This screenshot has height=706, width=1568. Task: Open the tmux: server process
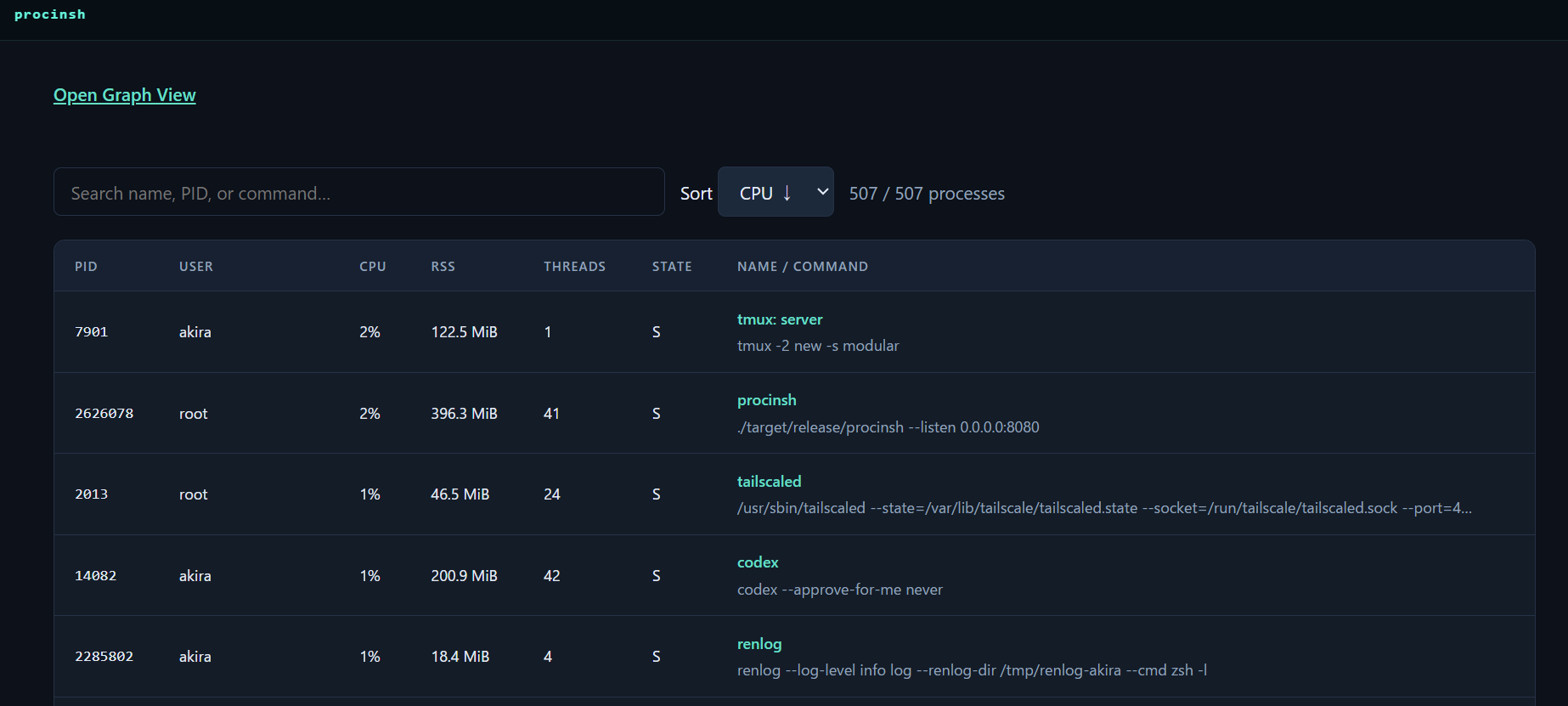point(780,319)
